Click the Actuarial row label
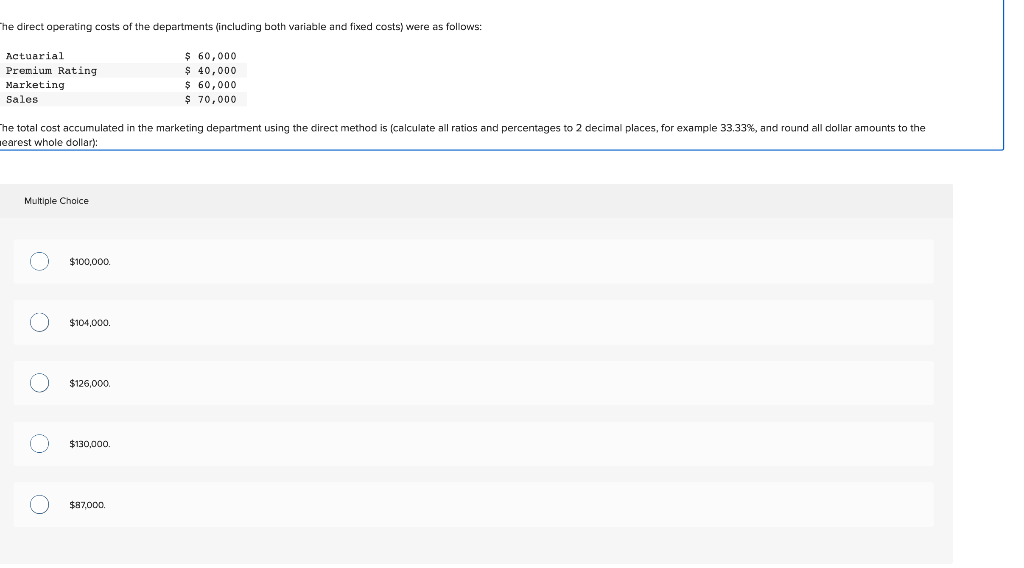Viewport: 1024px width, 568px height. click(x=35, y=56)
